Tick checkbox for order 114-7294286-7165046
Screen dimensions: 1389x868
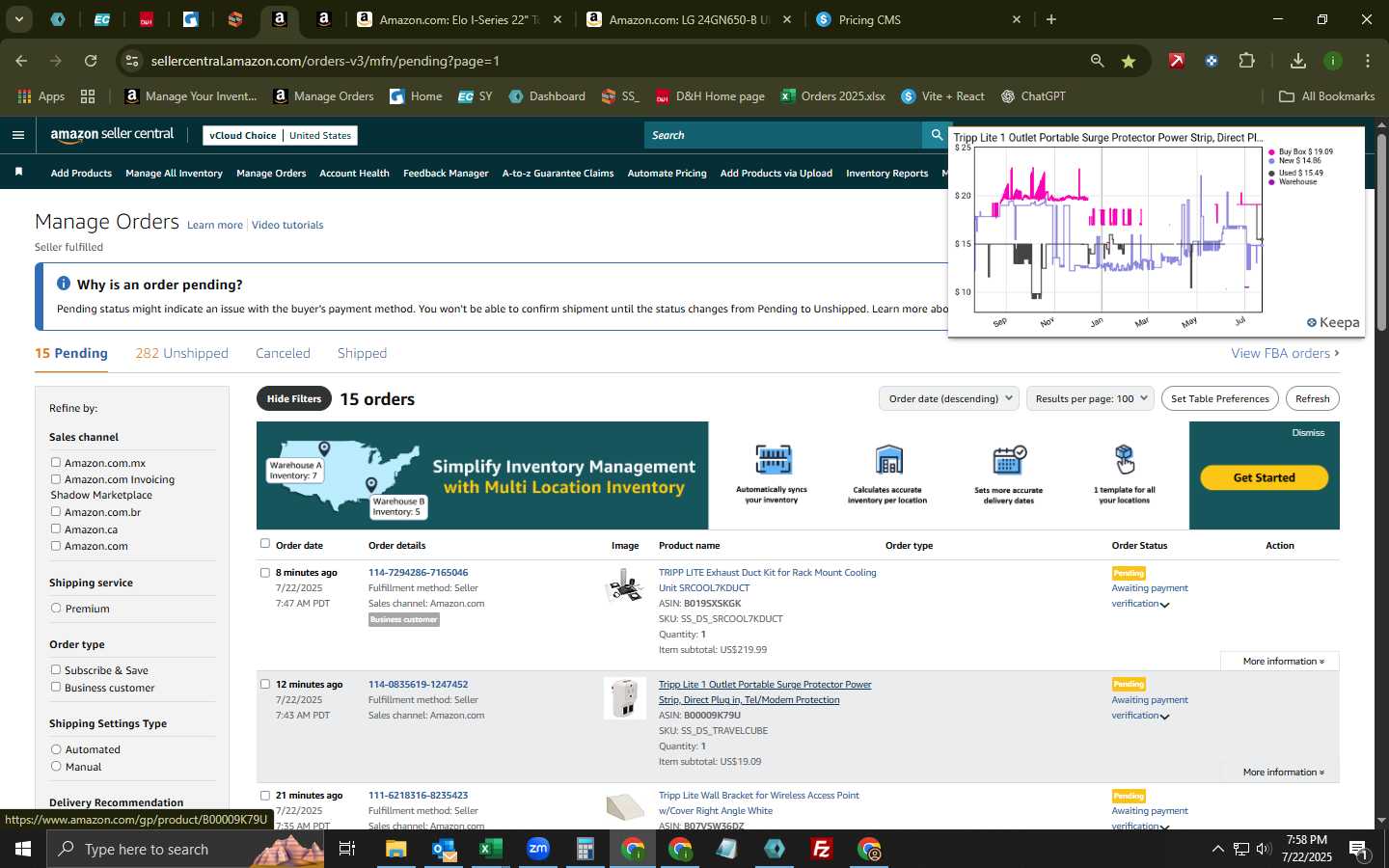tap(265, 573)
